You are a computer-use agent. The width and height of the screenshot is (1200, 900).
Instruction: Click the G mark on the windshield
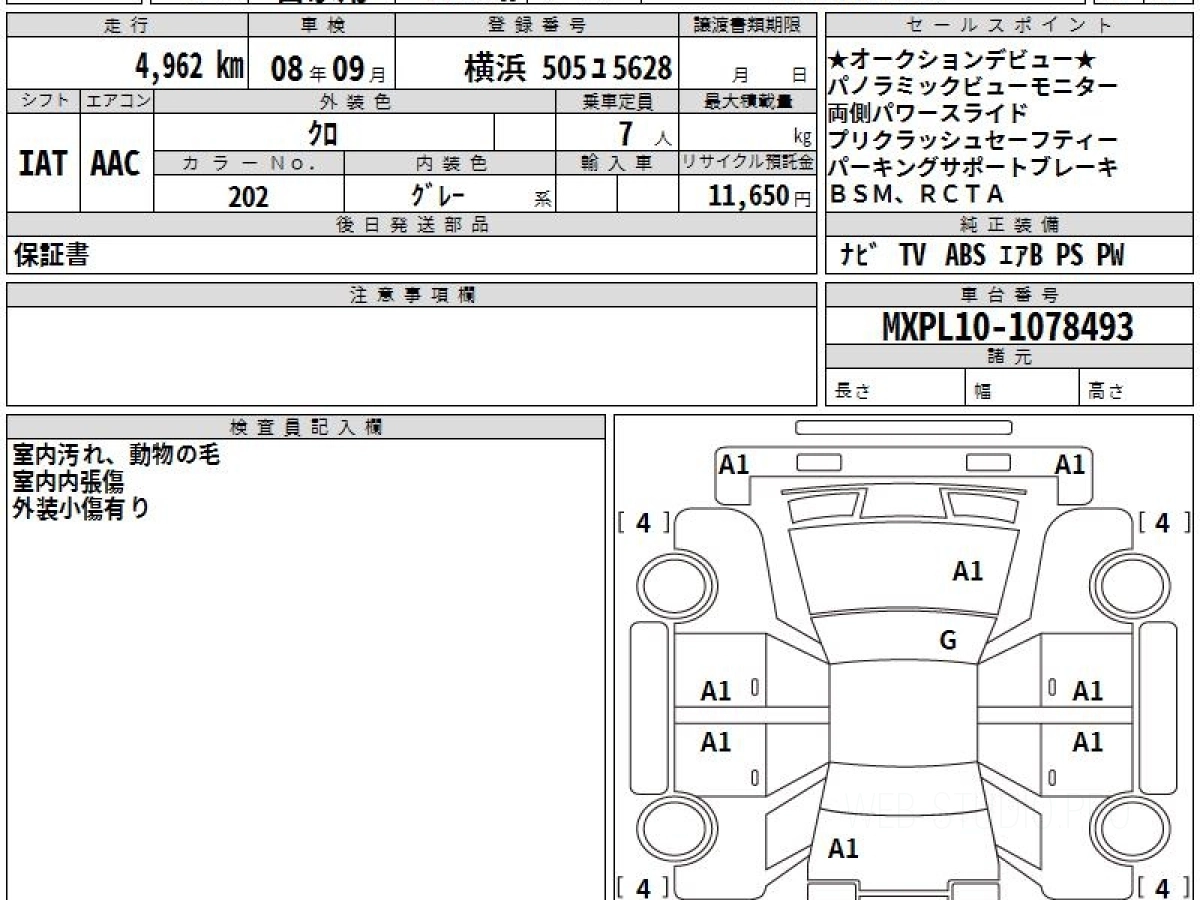click(x=948, y=641)
